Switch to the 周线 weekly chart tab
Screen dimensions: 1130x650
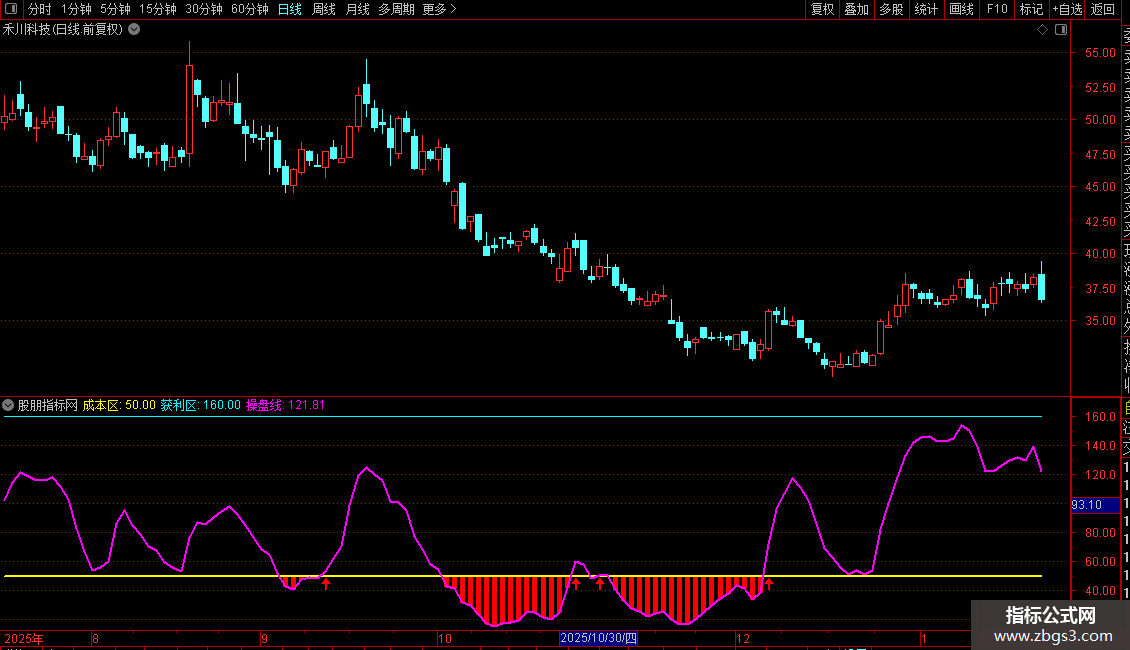[x=324, y=9]
